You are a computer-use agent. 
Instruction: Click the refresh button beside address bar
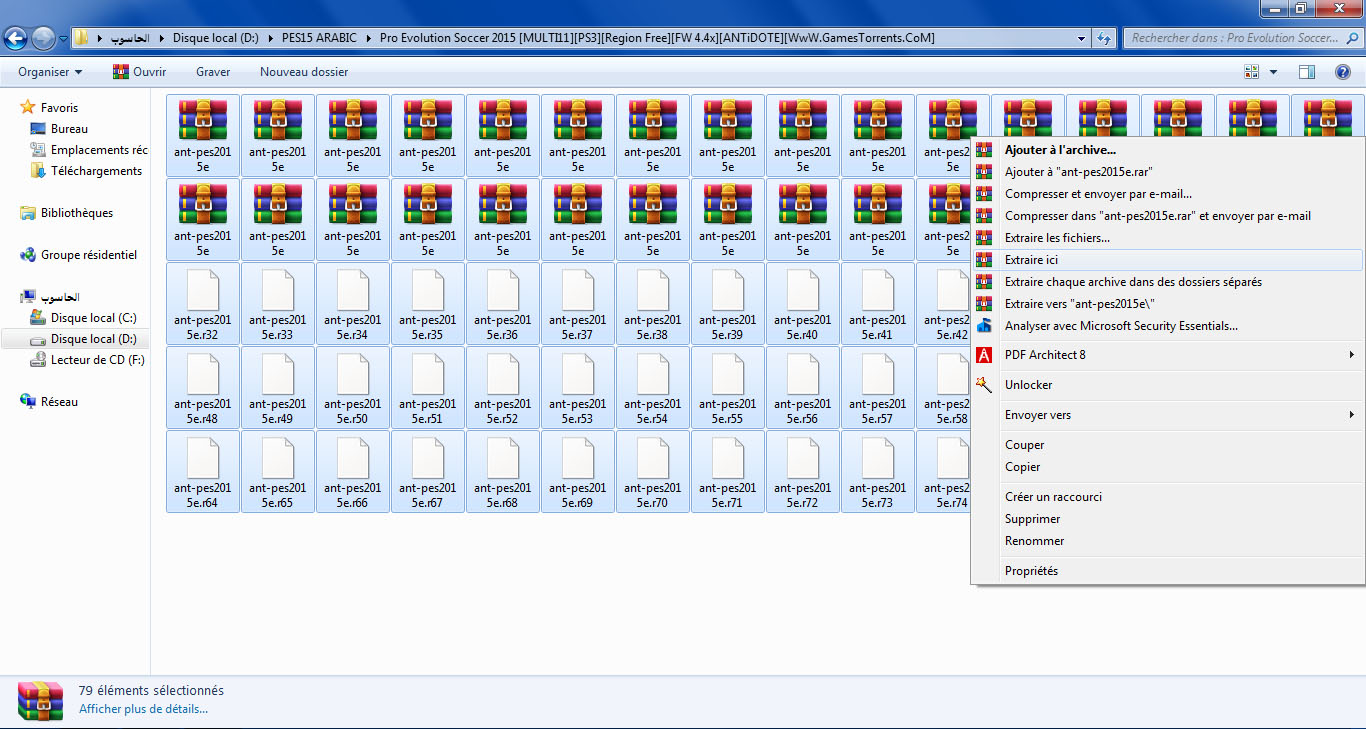click(x=1104, y=39)
